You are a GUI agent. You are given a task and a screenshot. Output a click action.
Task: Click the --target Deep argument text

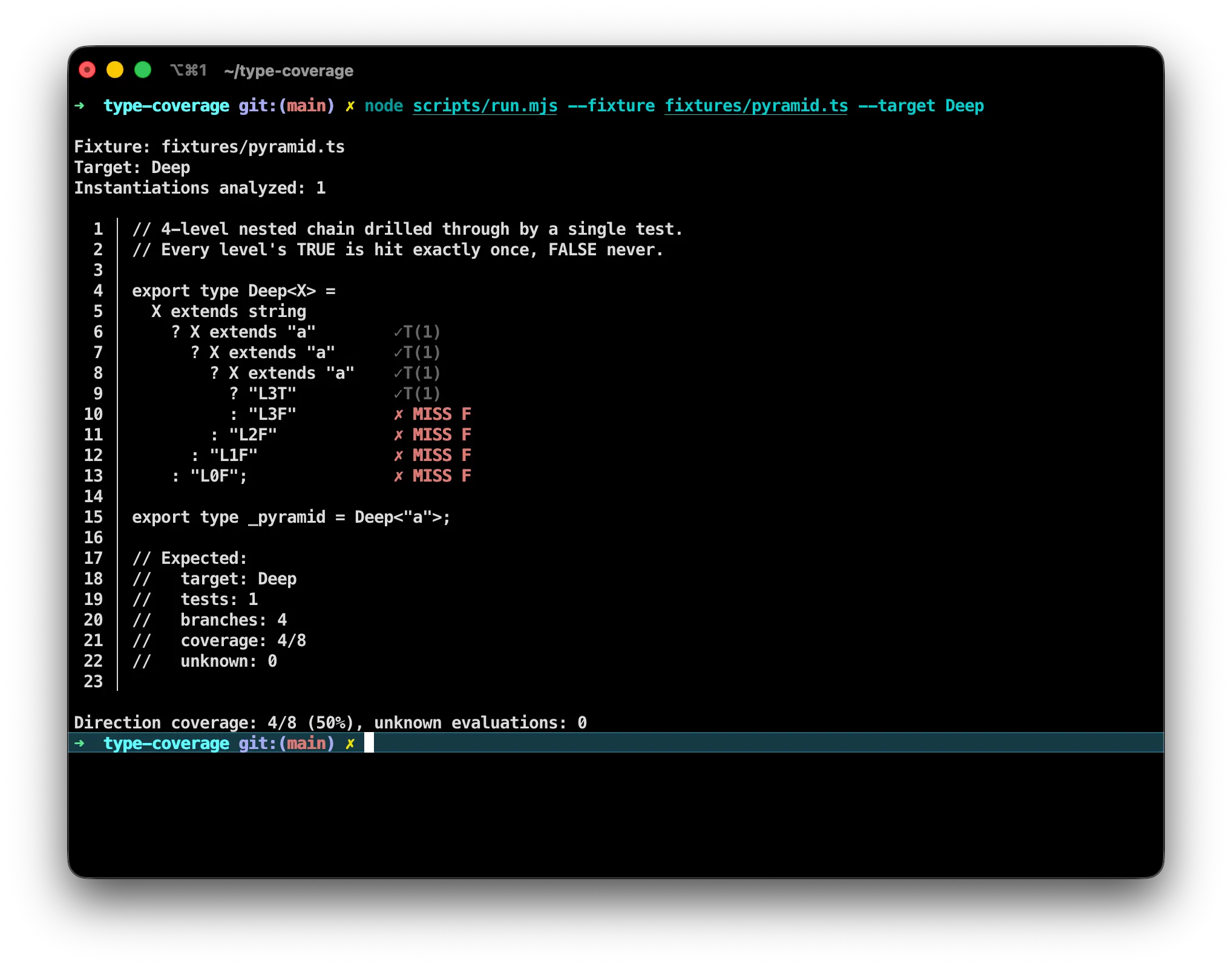920,106
